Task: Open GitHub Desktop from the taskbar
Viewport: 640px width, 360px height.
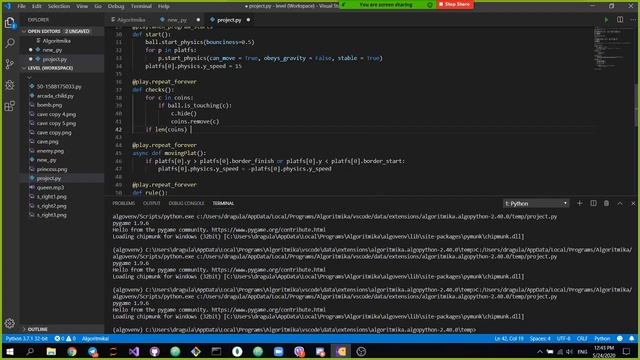Action: tap(155, 351)
